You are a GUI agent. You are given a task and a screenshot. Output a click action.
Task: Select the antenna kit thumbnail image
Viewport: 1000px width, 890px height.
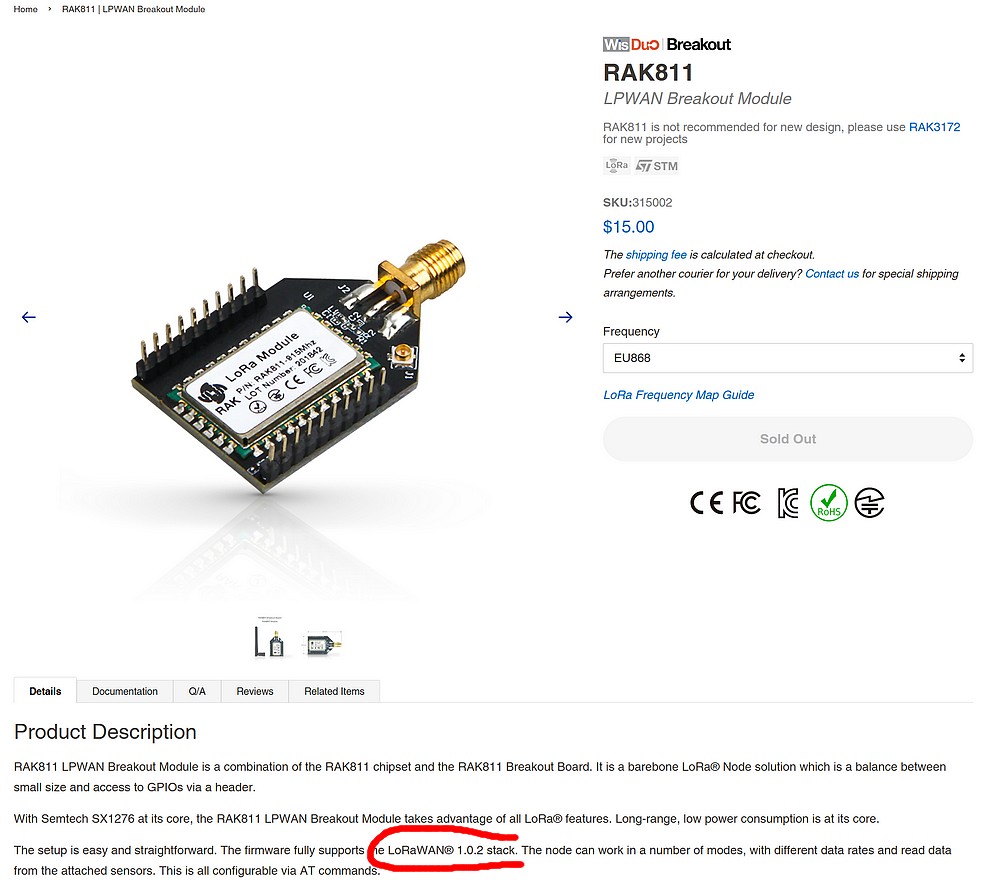(x=270, y=638)
